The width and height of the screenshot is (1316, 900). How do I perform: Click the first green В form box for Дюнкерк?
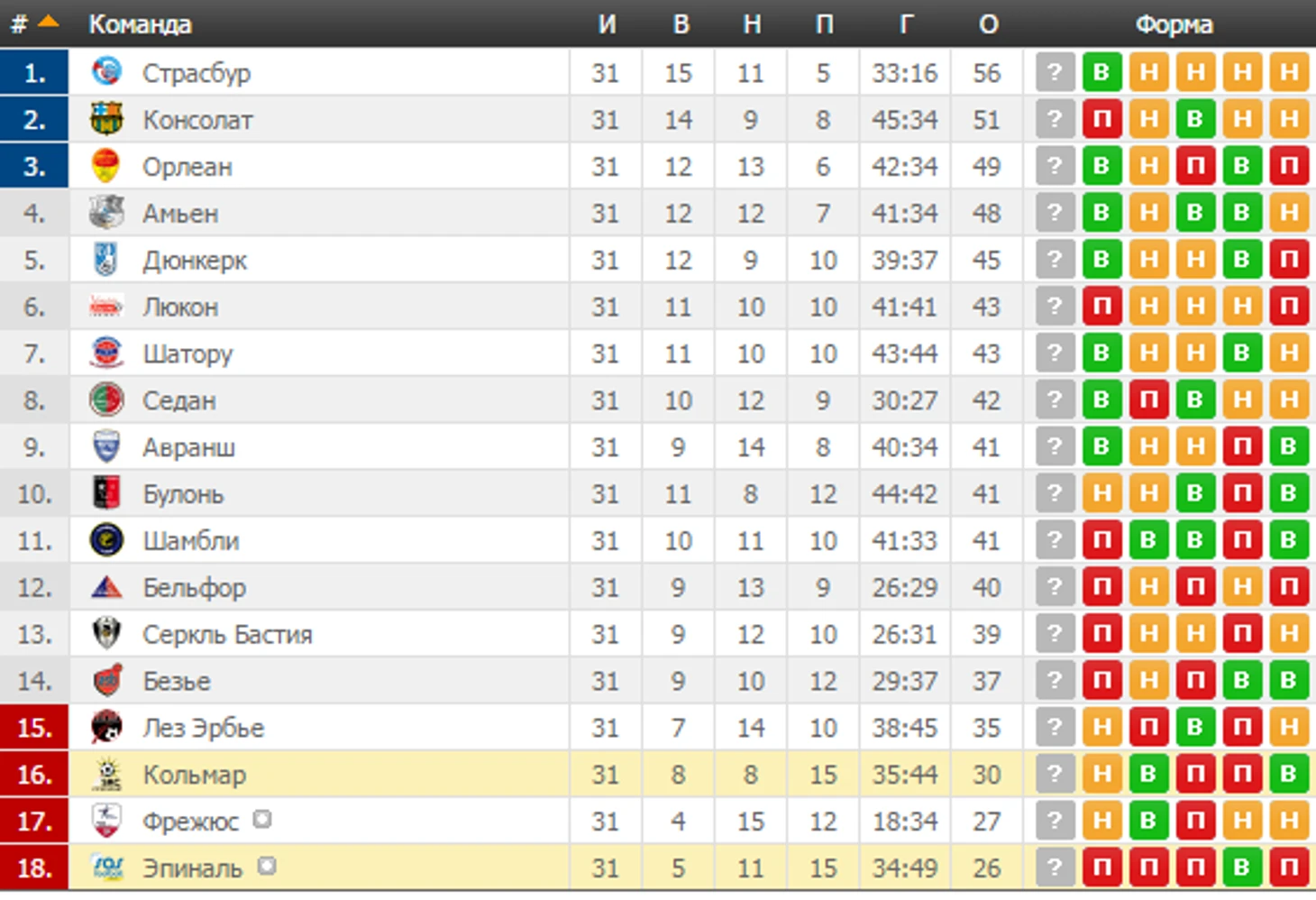click(x=1101, y=260)
